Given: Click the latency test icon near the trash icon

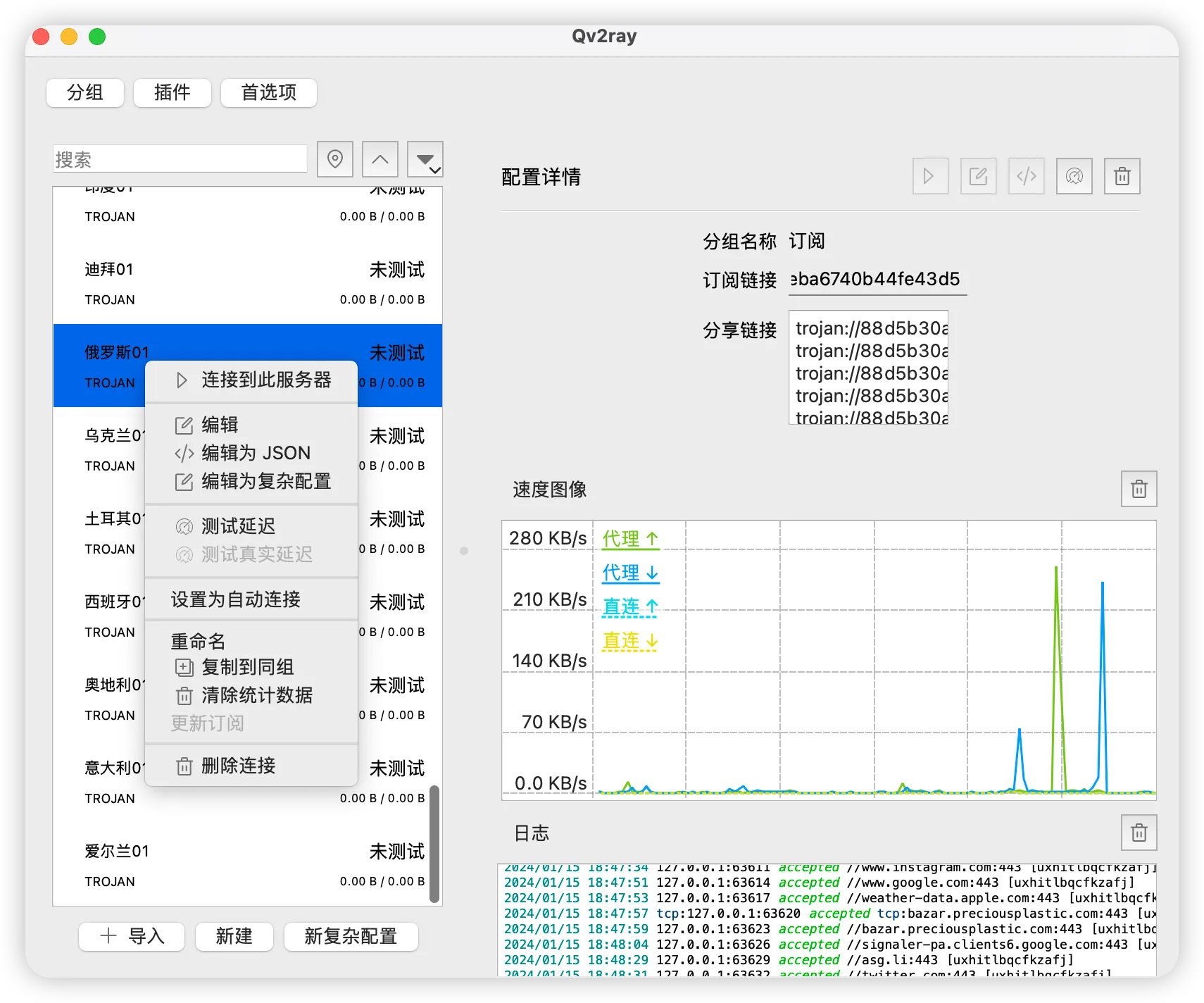Looking at the screenshot, I should click(1074, 176).
